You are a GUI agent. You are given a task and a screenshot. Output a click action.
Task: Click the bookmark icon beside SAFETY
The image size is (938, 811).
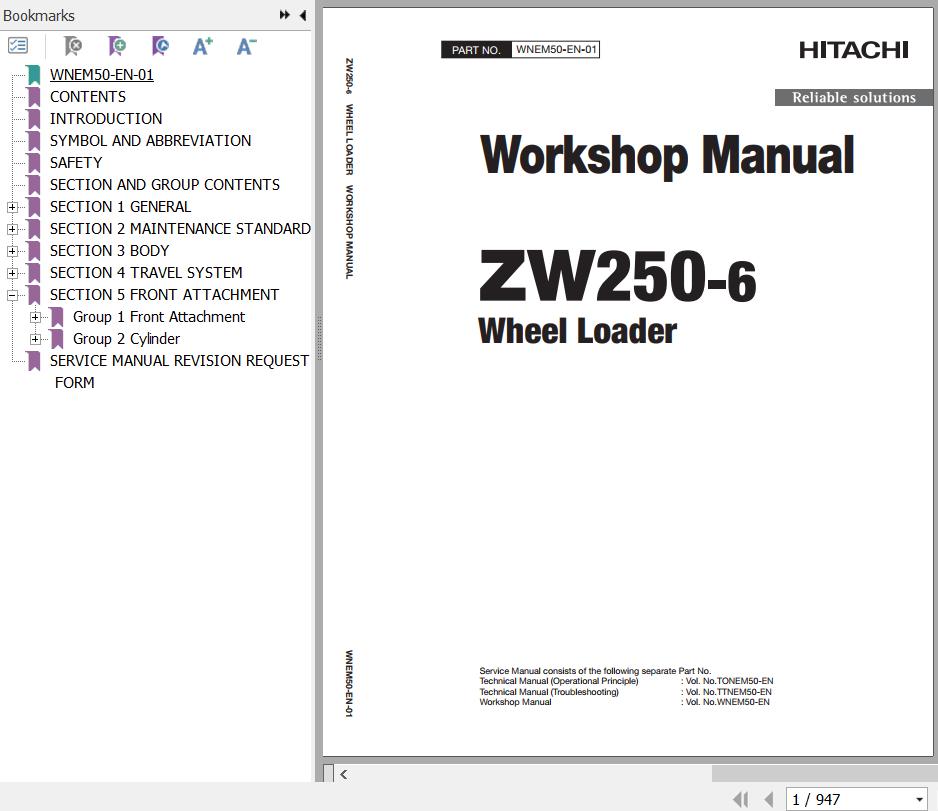[34, 163]
